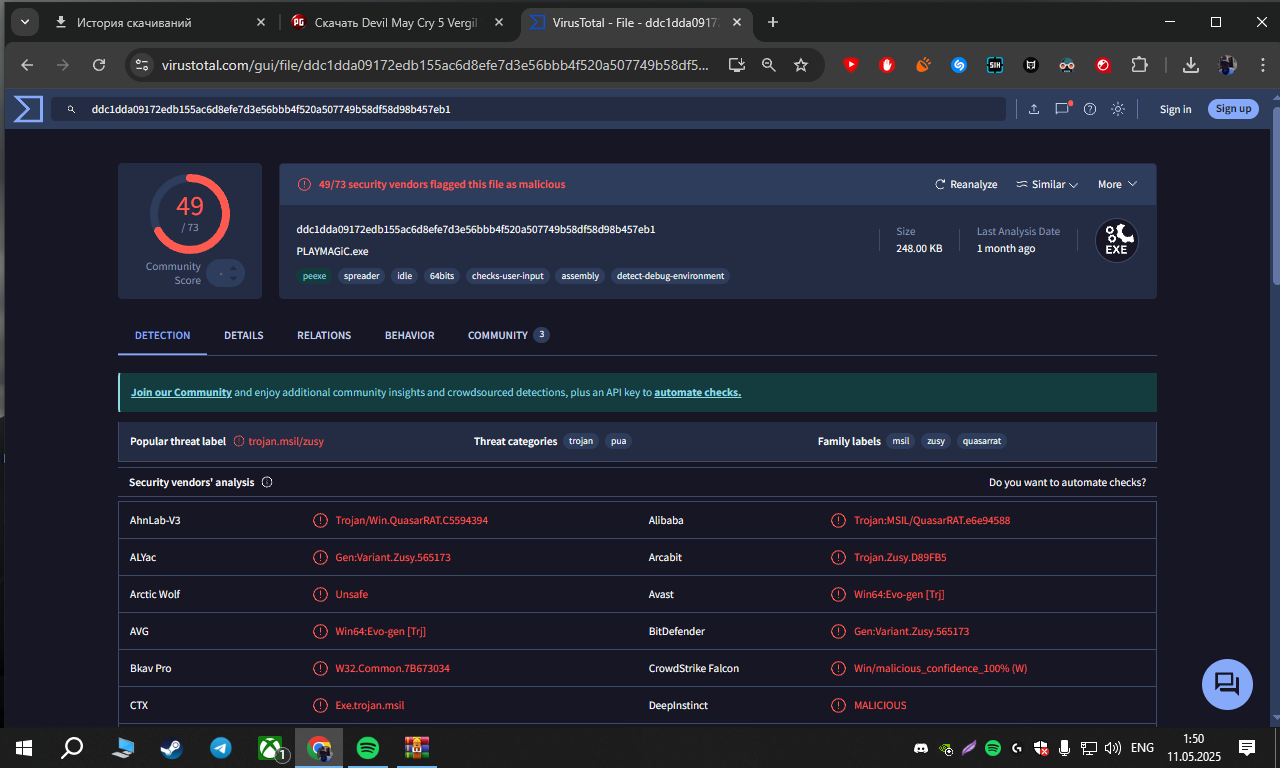Open the chat bubble widget button
The width and height of the screenshot is (1280, 768).
click(x=1227, y=684)
